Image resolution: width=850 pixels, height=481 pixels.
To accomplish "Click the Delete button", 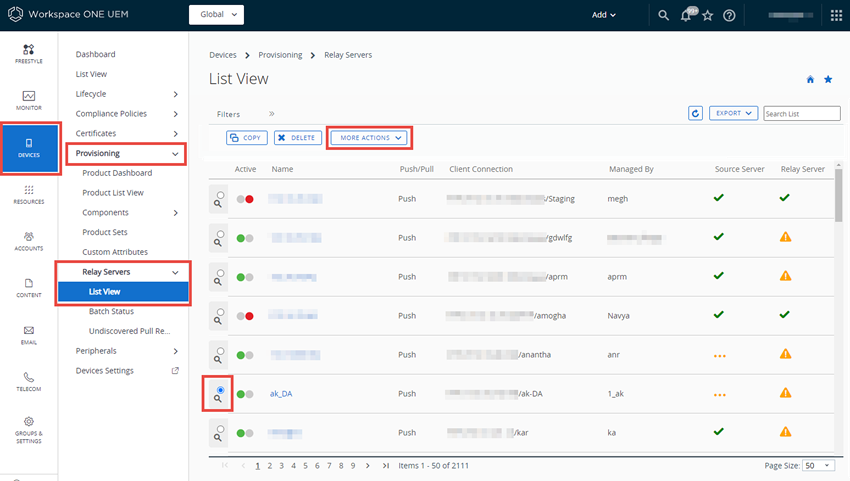I will point(298,138).
